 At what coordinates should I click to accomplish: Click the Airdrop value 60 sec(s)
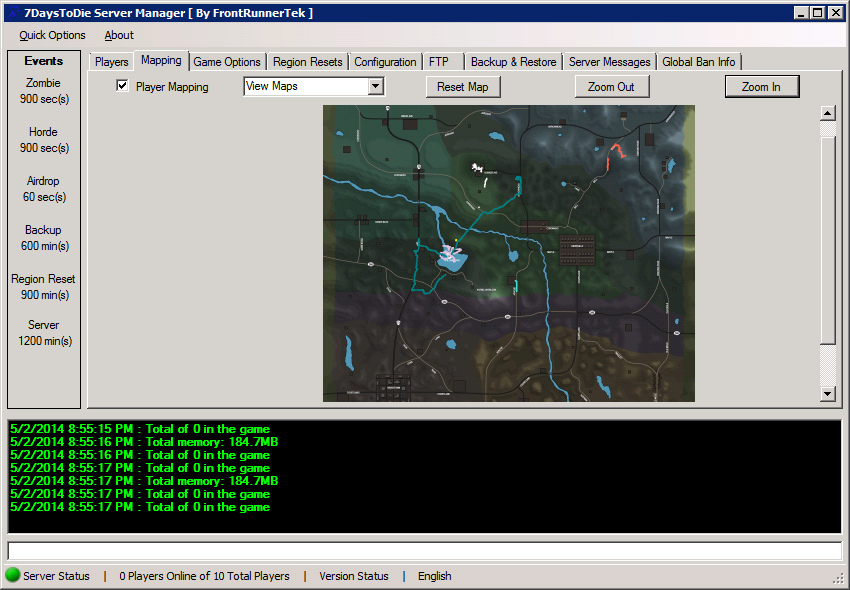coord(44,197)
